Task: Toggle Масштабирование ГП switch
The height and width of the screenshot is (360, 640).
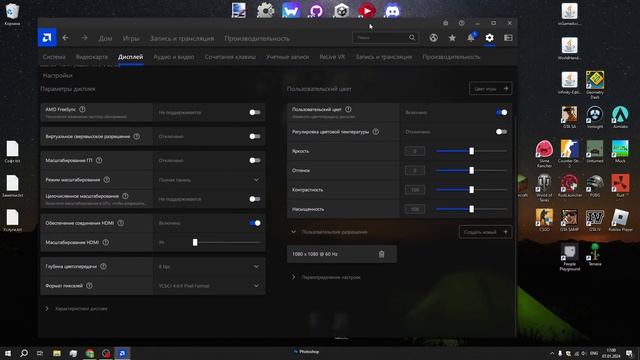Action: tap(255, 160)
